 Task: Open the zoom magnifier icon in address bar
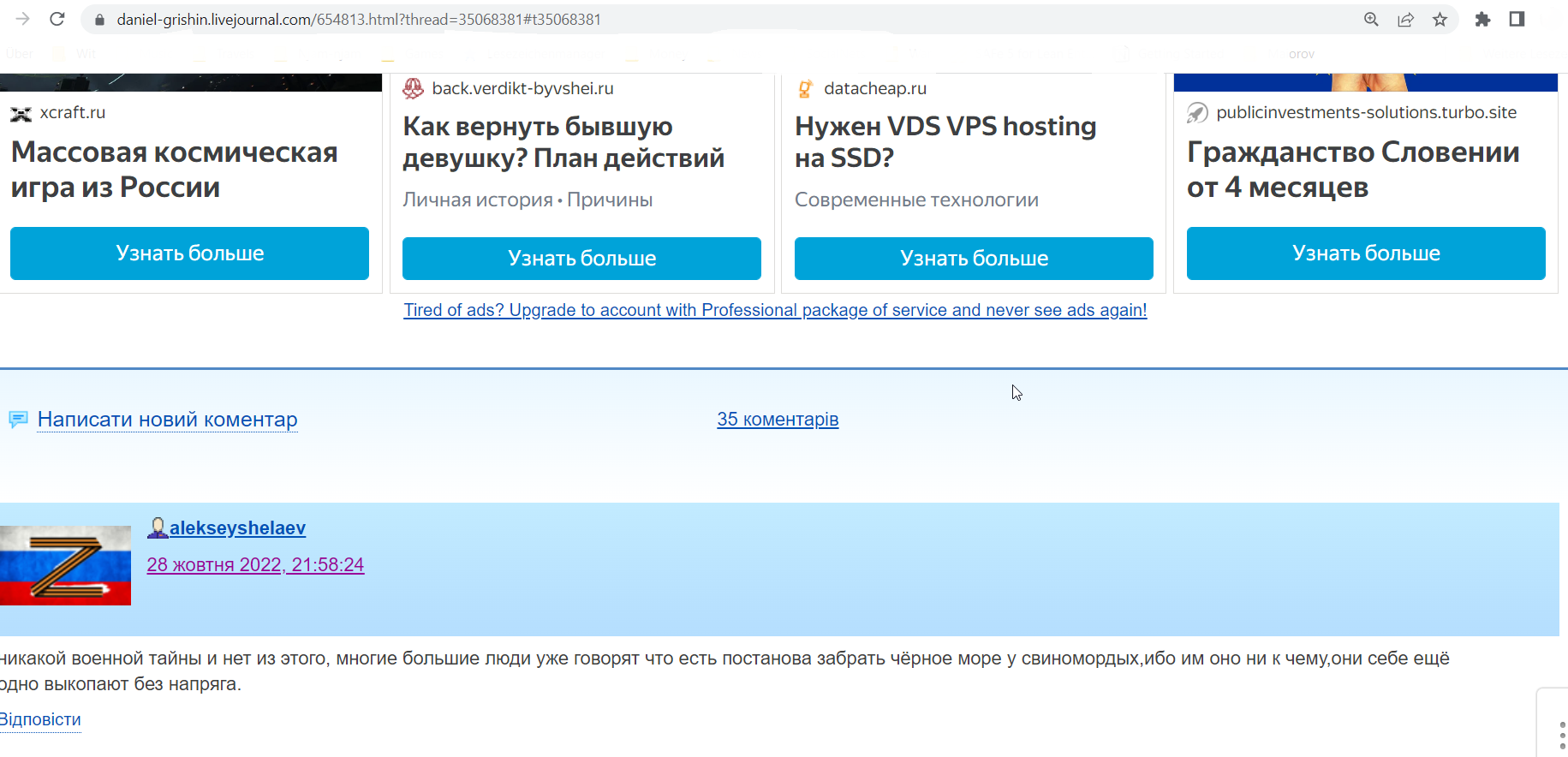click(x=1371, y=20)
